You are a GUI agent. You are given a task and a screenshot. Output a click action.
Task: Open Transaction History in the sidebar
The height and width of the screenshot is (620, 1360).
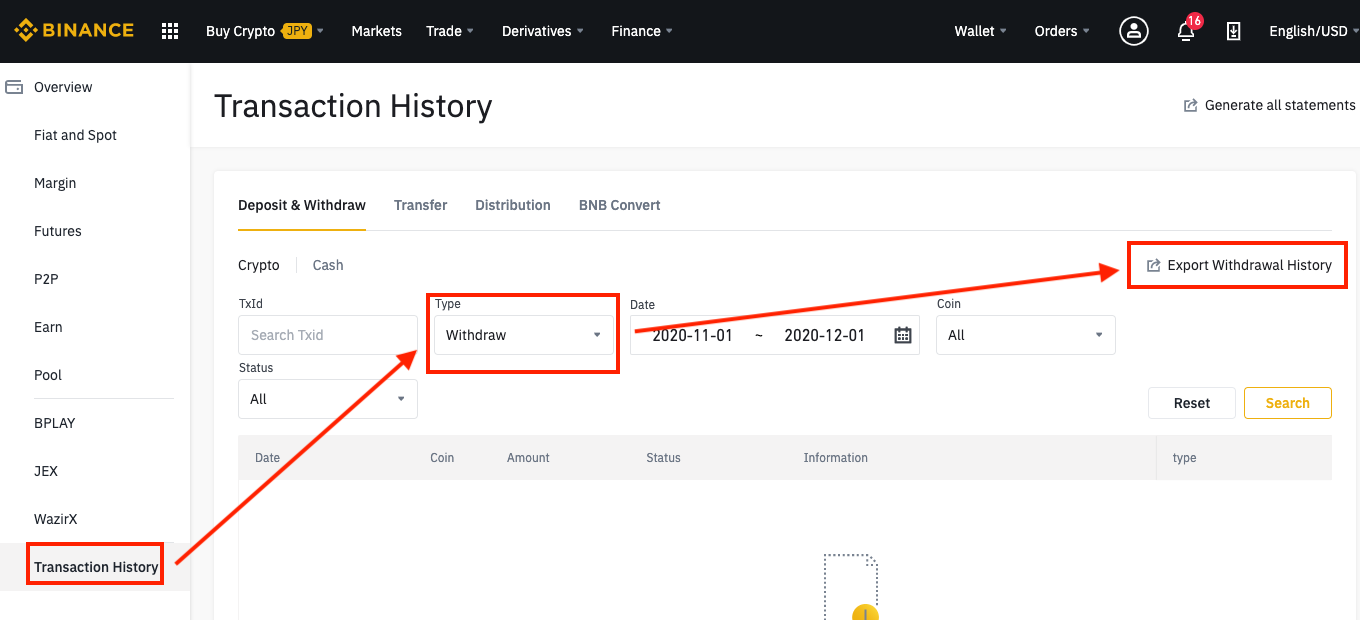tap(96, 567)
